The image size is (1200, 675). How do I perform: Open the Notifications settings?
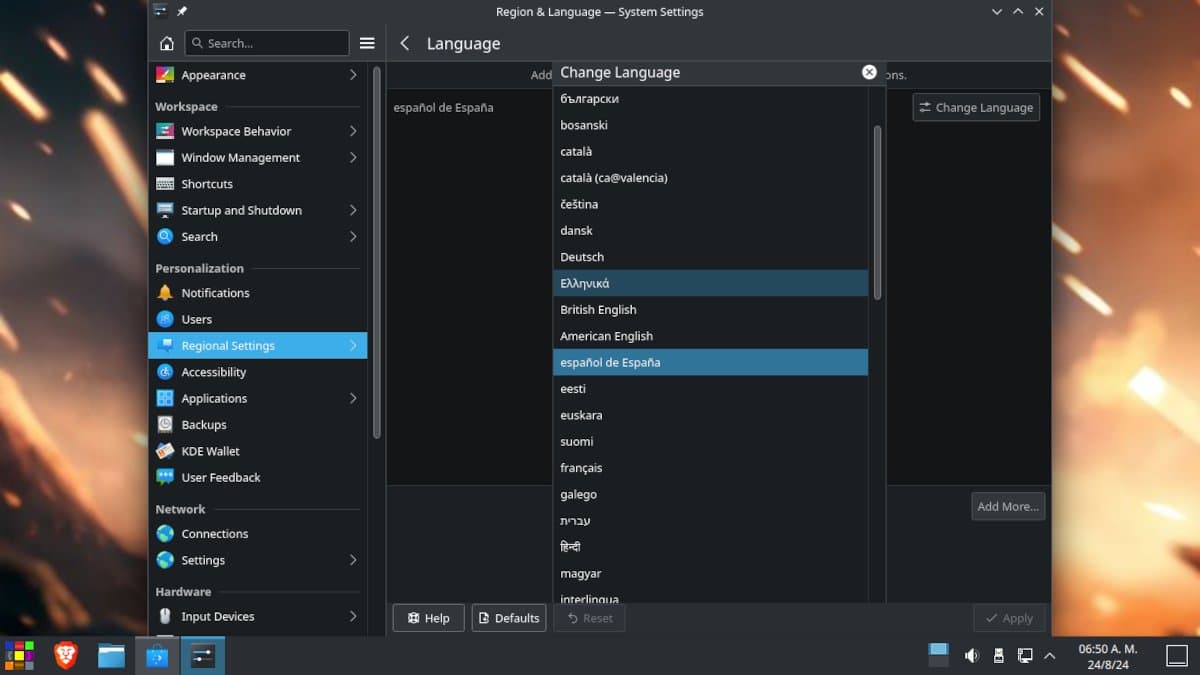[215, 293]
